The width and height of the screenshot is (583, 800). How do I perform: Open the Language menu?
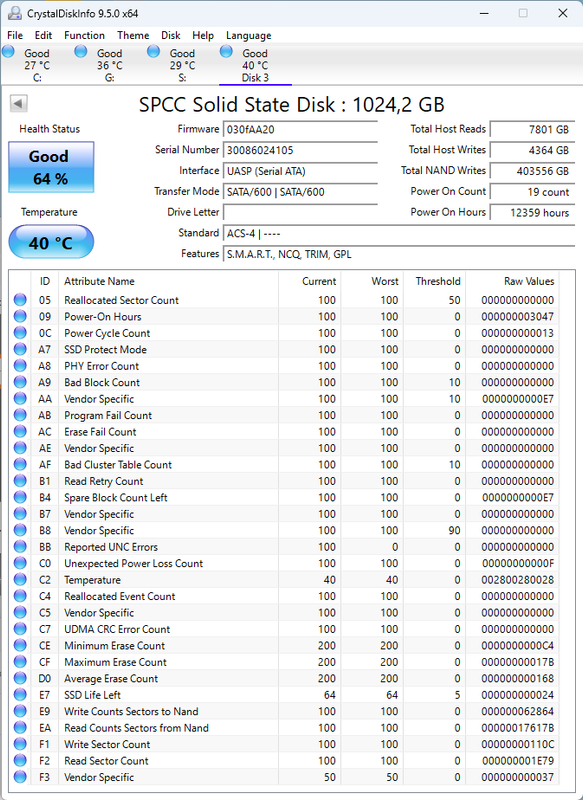[248, 35]
